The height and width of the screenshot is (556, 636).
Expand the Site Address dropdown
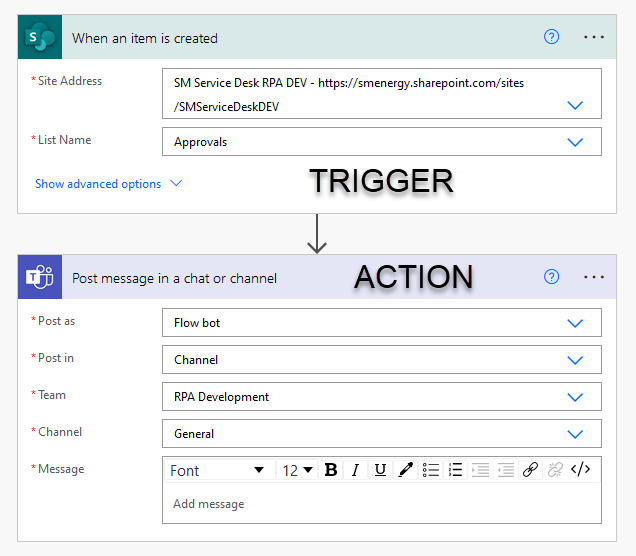click(x=575, y=105)
